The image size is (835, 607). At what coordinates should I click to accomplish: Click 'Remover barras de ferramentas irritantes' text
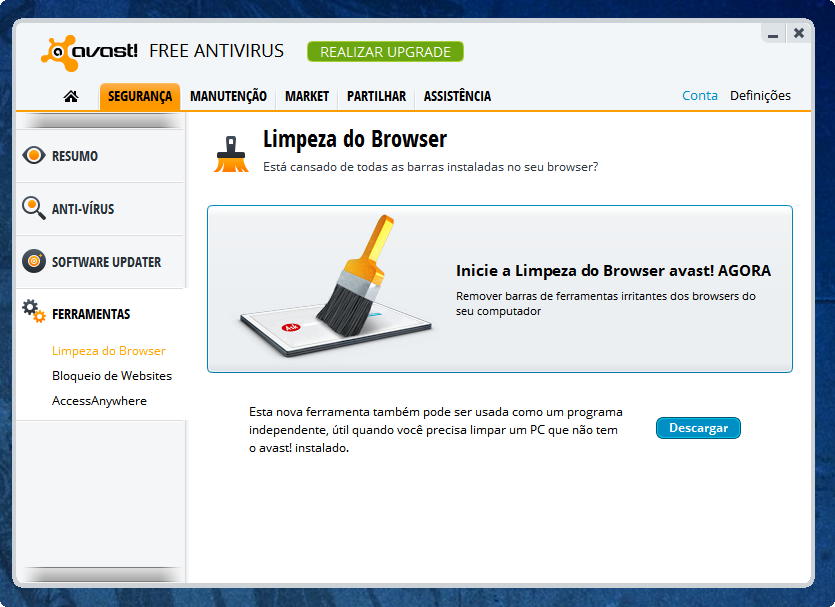tap(605, 304)
